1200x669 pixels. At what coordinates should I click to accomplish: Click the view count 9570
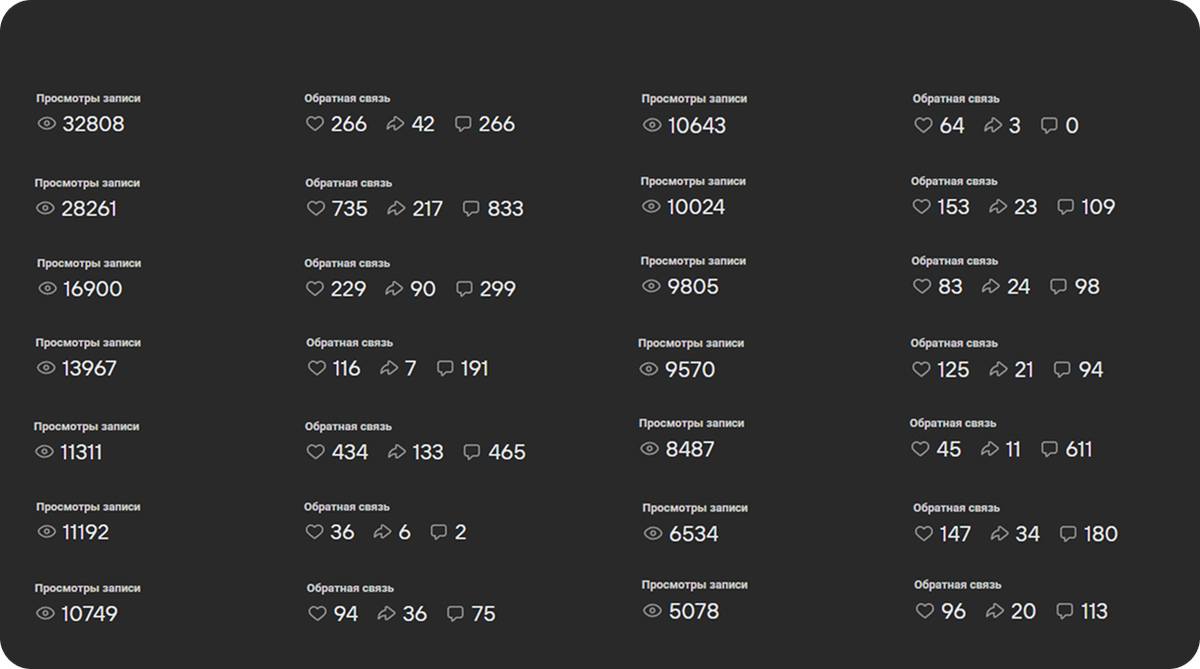[x=690, y=370]
